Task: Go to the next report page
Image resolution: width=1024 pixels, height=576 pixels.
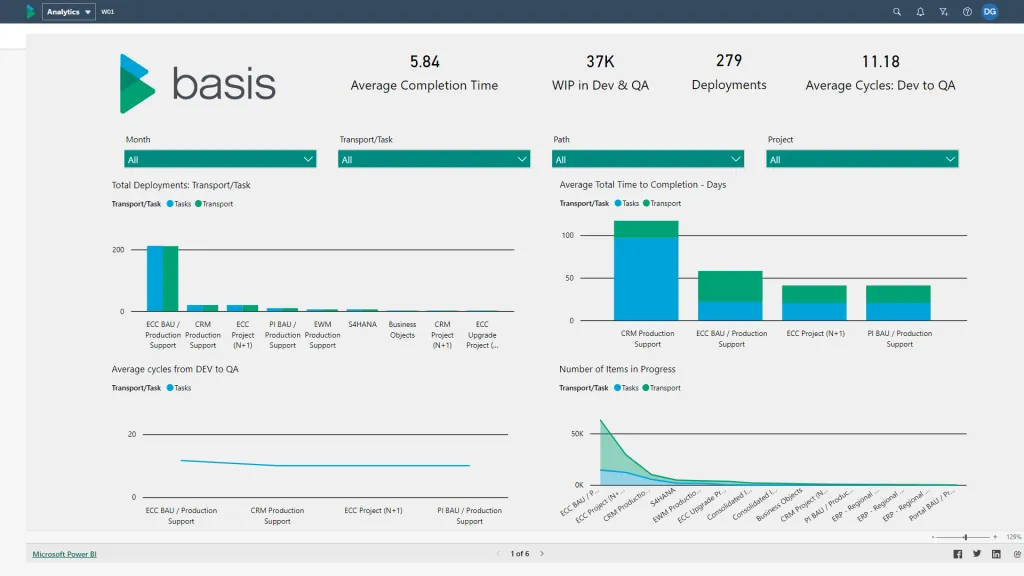Action: (541, 552)
